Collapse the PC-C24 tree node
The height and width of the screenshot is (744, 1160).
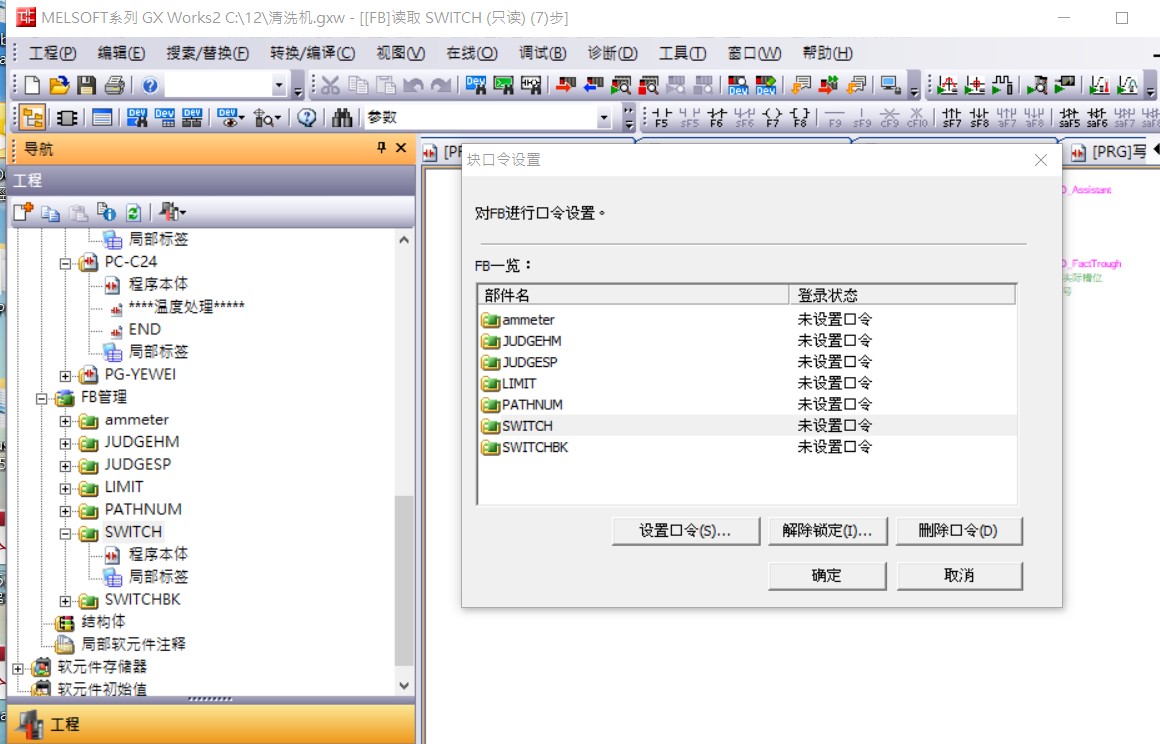pyautogui.click(x=66, y=262)
